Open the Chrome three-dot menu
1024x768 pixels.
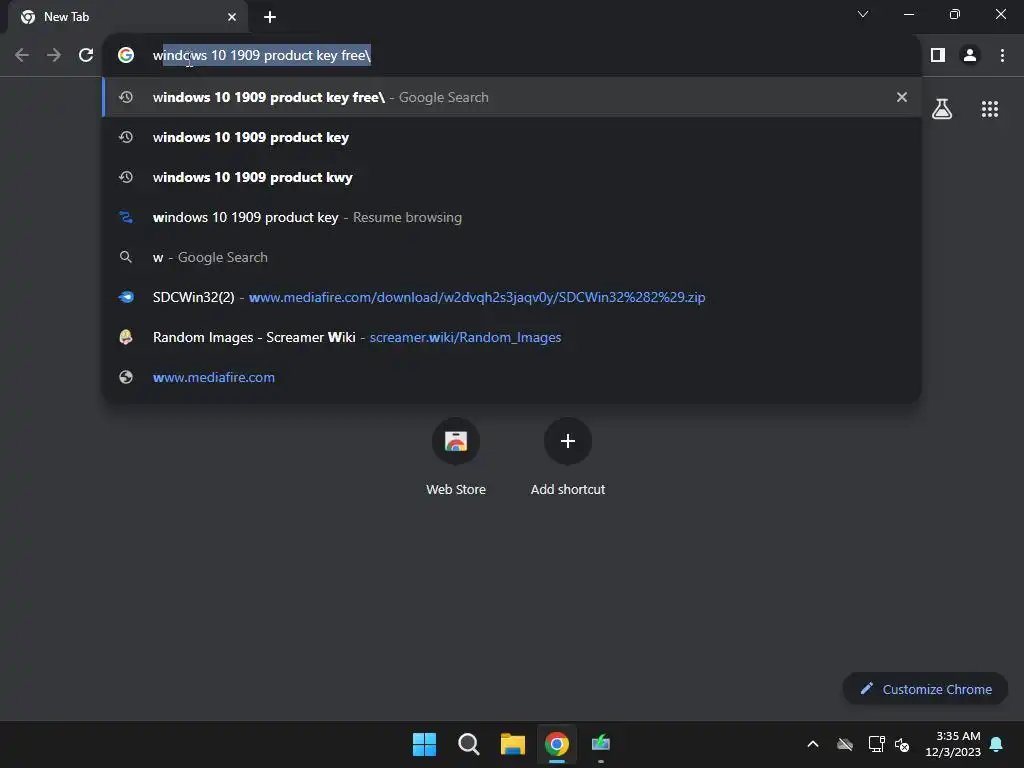[1002, 56]
